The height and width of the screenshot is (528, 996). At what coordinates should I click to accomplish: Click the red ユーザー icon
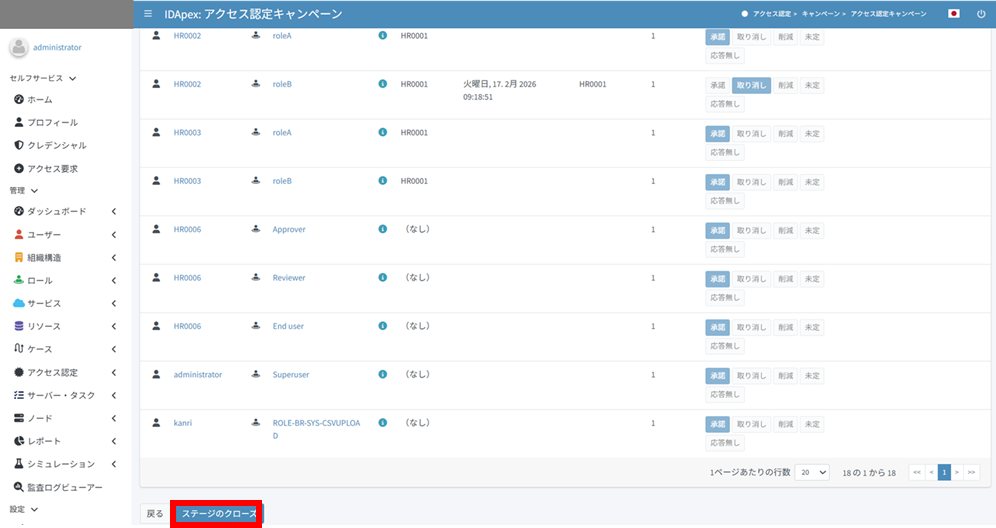19,234
